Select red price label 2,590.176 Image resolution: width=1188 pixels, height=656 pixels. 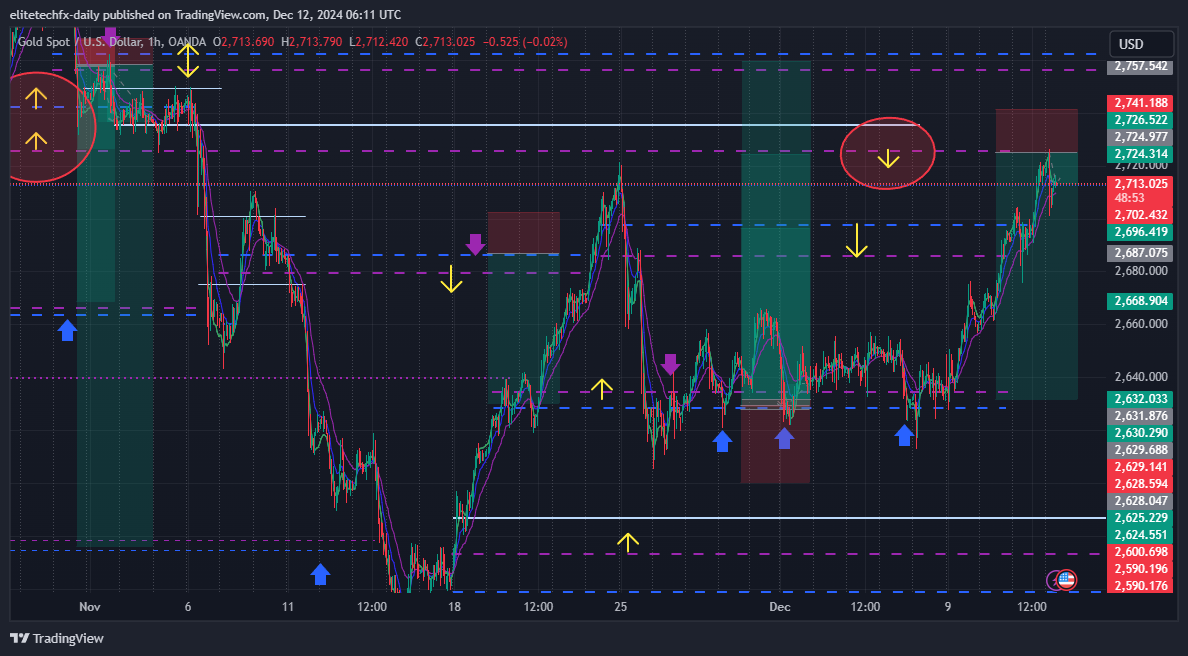coord(1141,586)
